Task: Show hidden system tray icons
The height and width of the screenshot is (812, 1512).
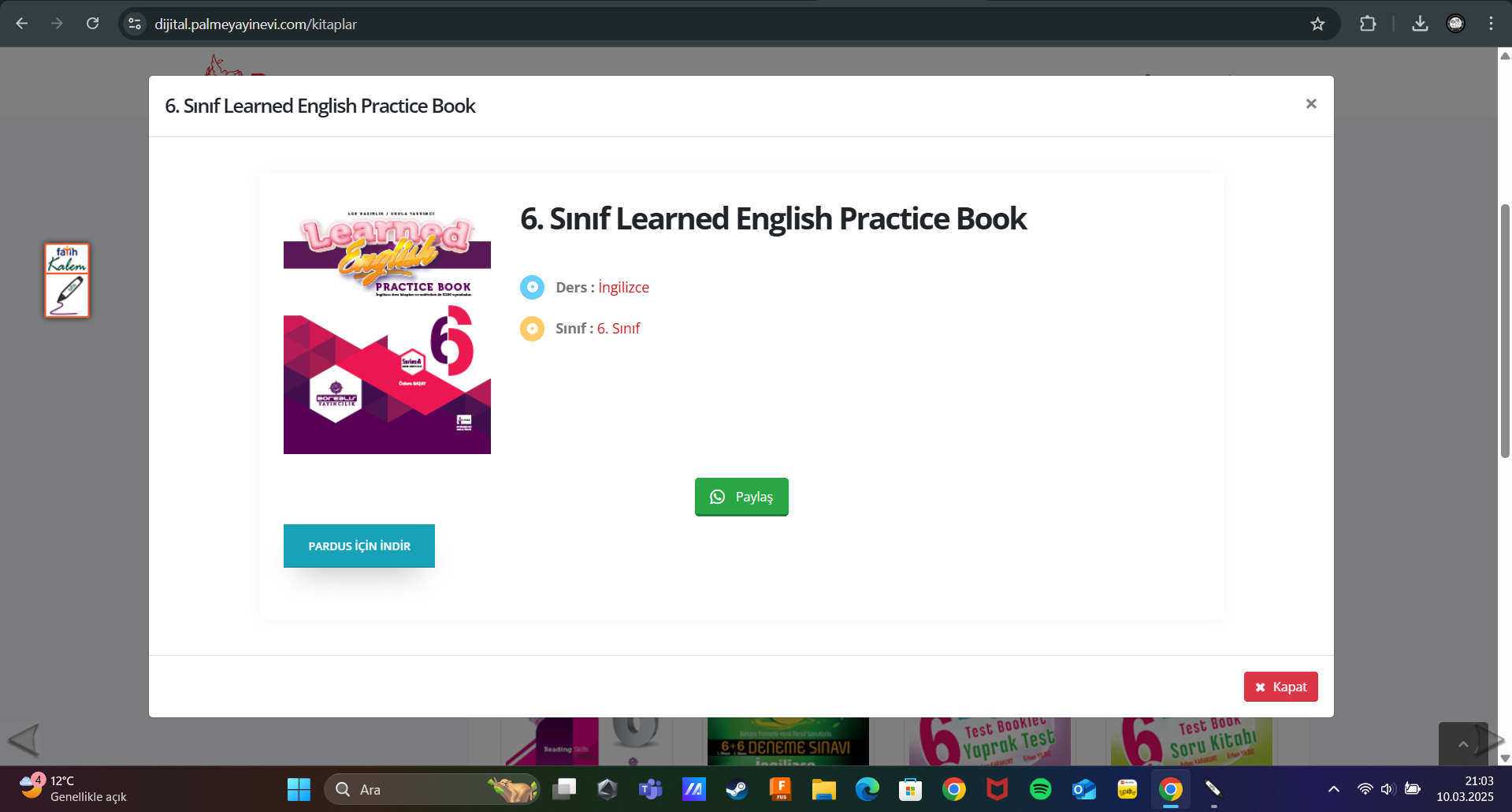Action: (x=1333, y=789)
